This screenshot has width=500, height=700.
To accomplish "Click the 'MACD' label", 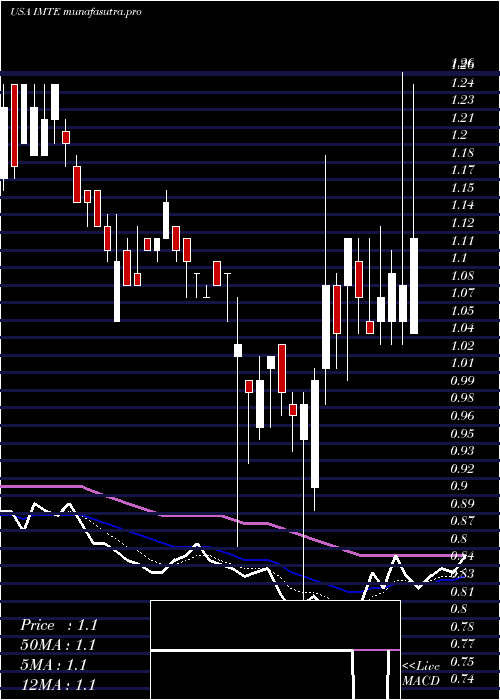I will (x=421, y=681).
